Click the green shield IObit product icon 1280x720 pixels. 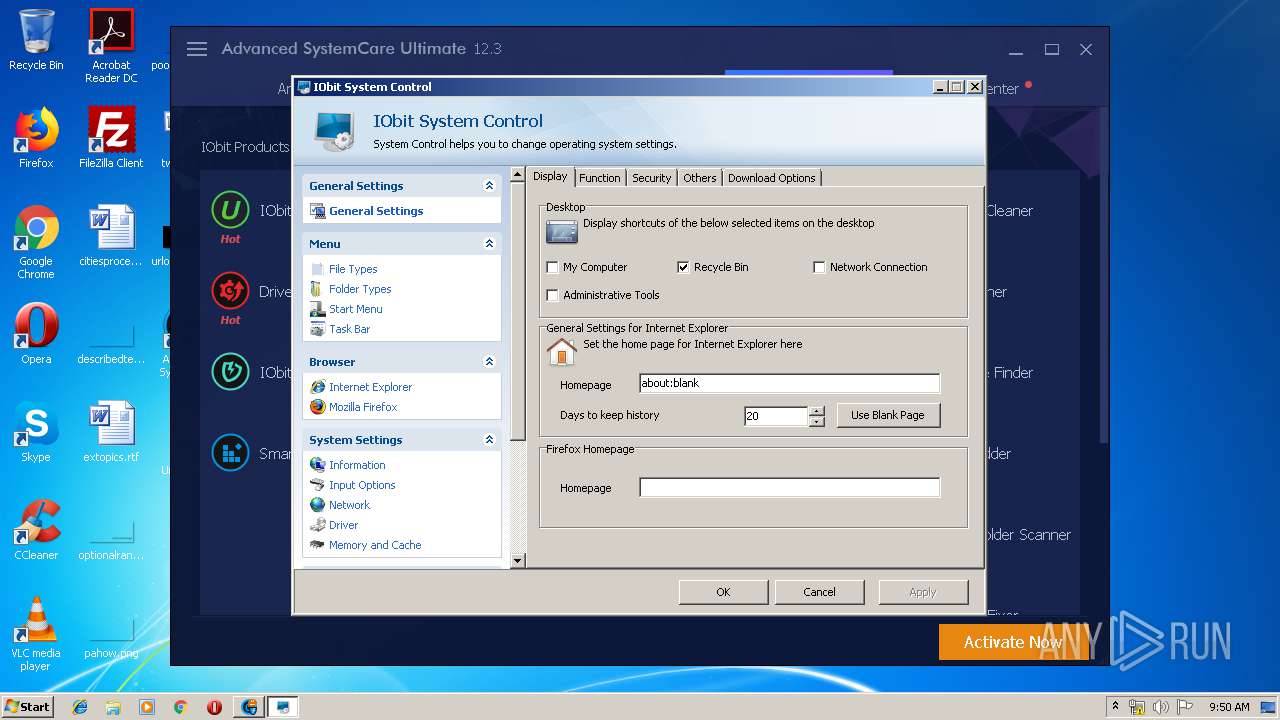230,372
